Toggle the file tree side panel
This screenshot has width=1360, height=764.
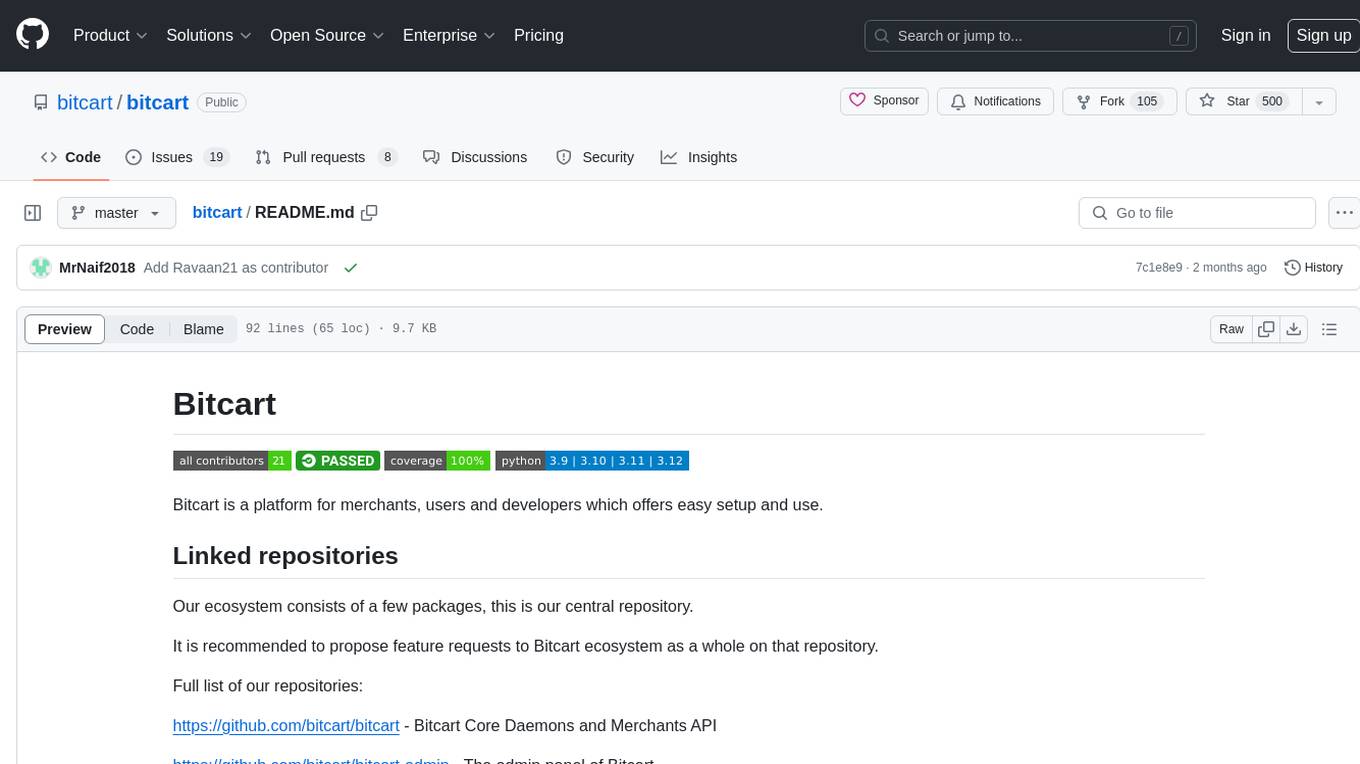point(32,213)
